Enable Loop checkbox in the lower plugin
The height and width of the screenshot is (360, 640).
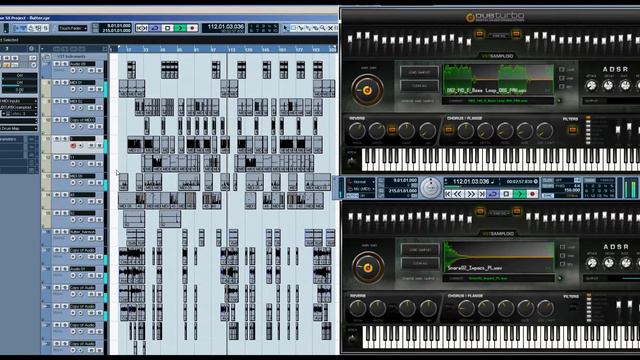click(x=562, y=247)
